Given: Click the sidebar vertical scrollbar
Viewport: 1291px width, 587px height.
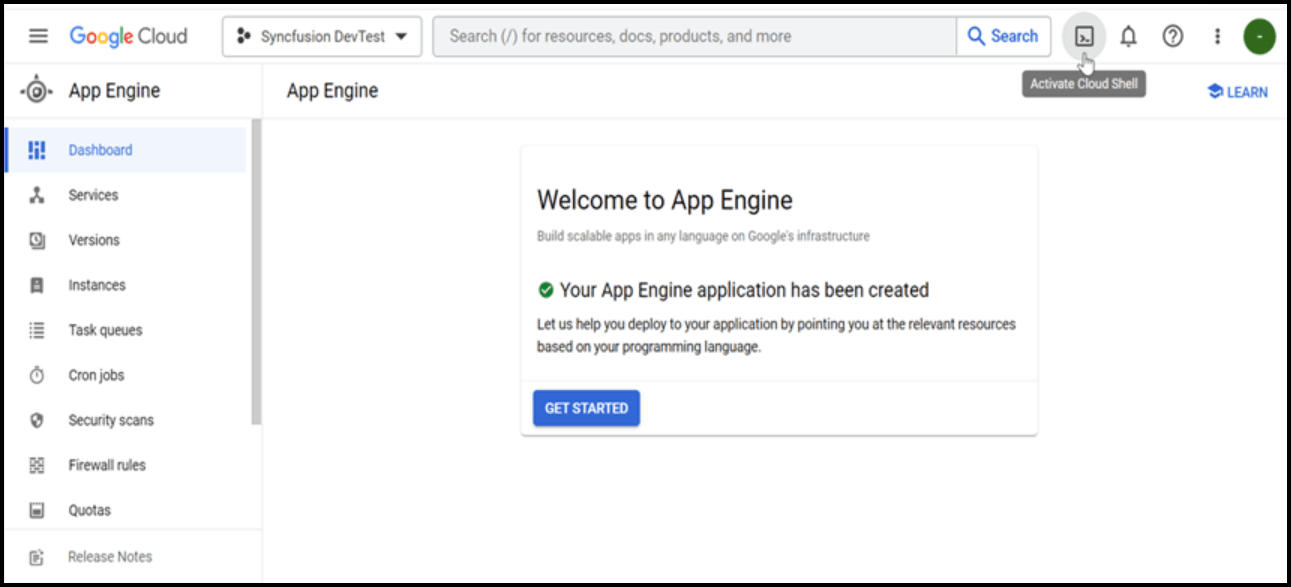Looking at the screenshot, I should pyautogui.click(x=256, y=272).
